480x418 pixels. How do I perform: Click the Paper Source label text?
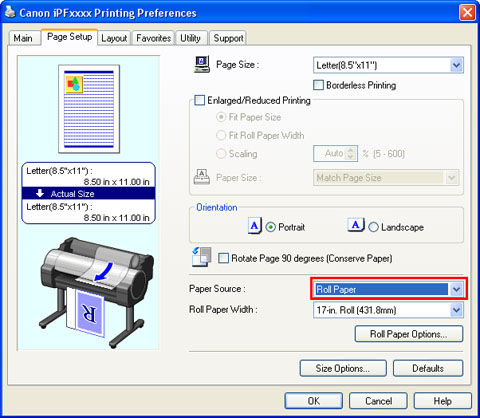pyautogui.click(x=217, y=289)
